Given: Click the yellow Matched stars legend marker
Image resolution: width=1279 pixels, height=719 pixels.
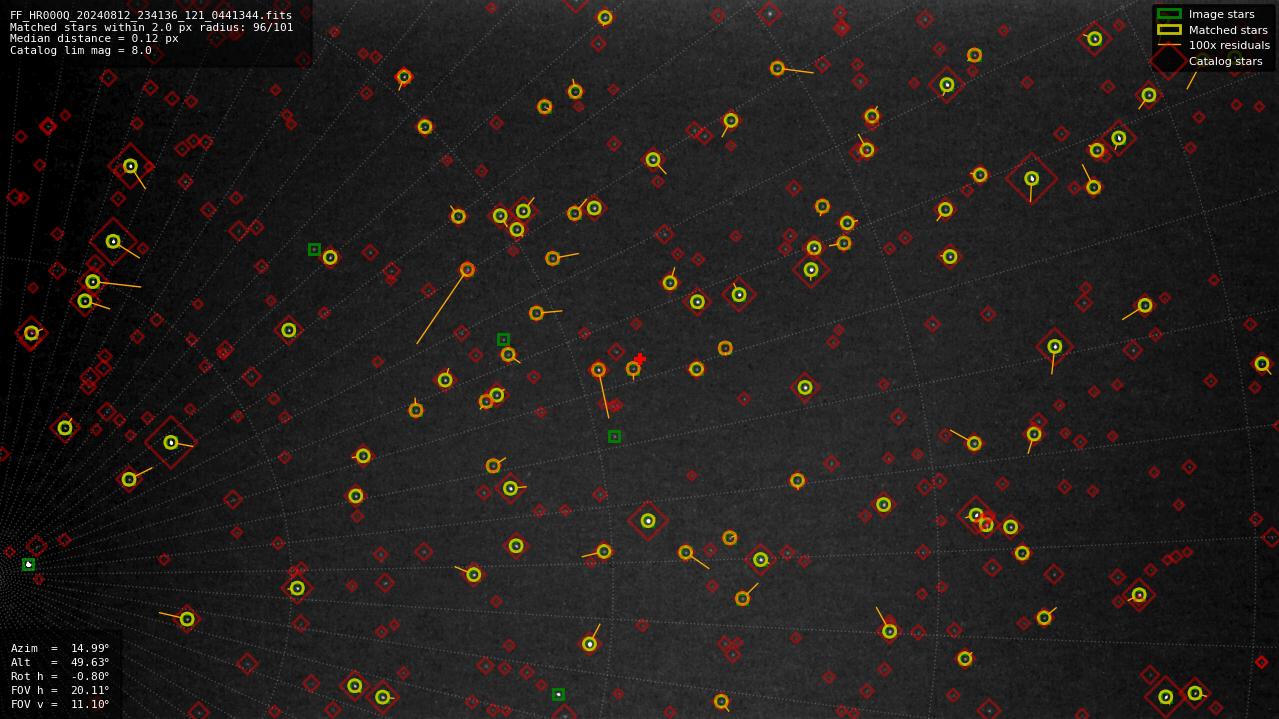Looking at the screenshot, I should pyautogui.click(x=1169, y=30).
